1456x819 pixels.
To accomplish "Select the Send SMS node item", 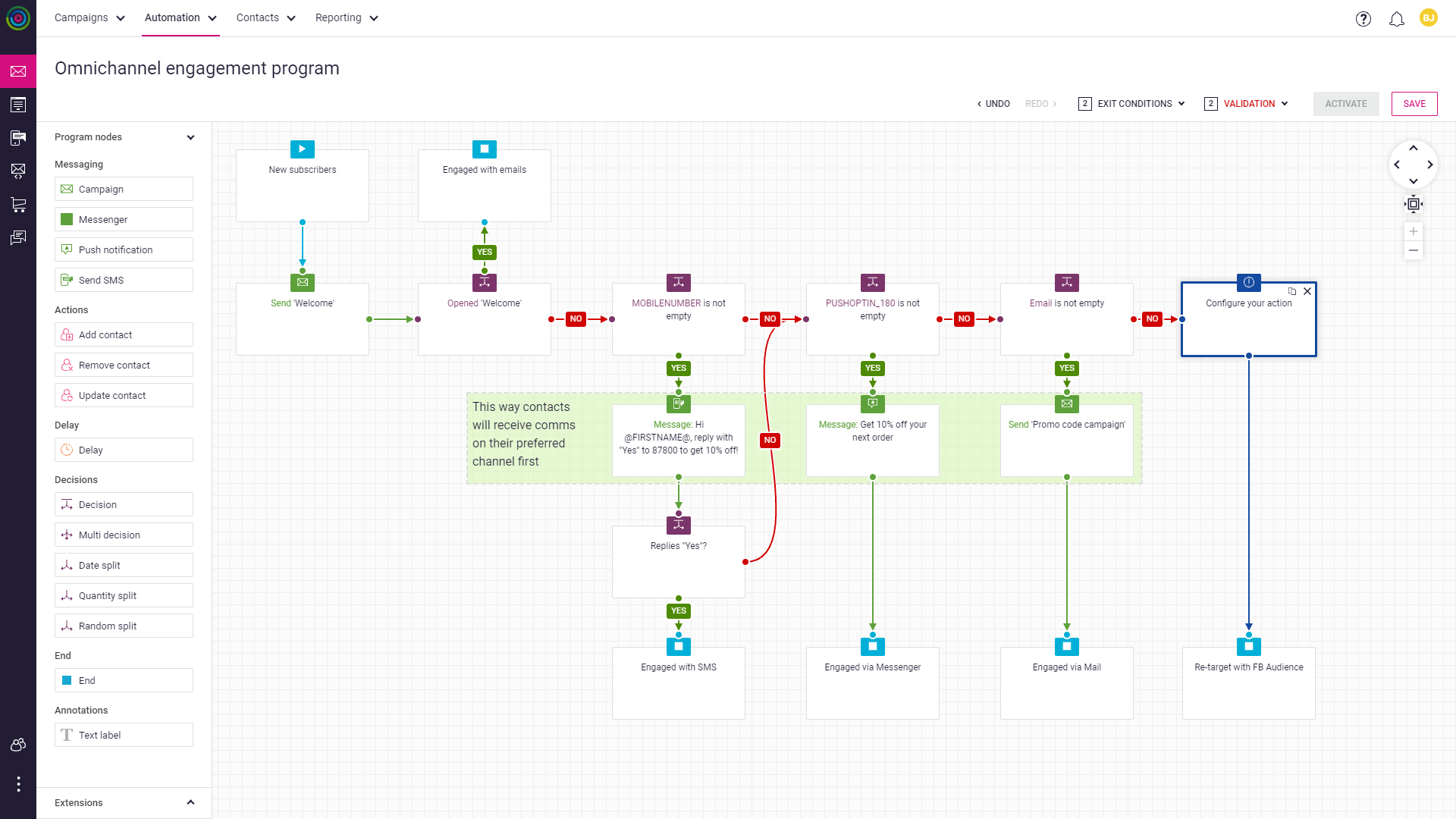I will click(124, 280).
